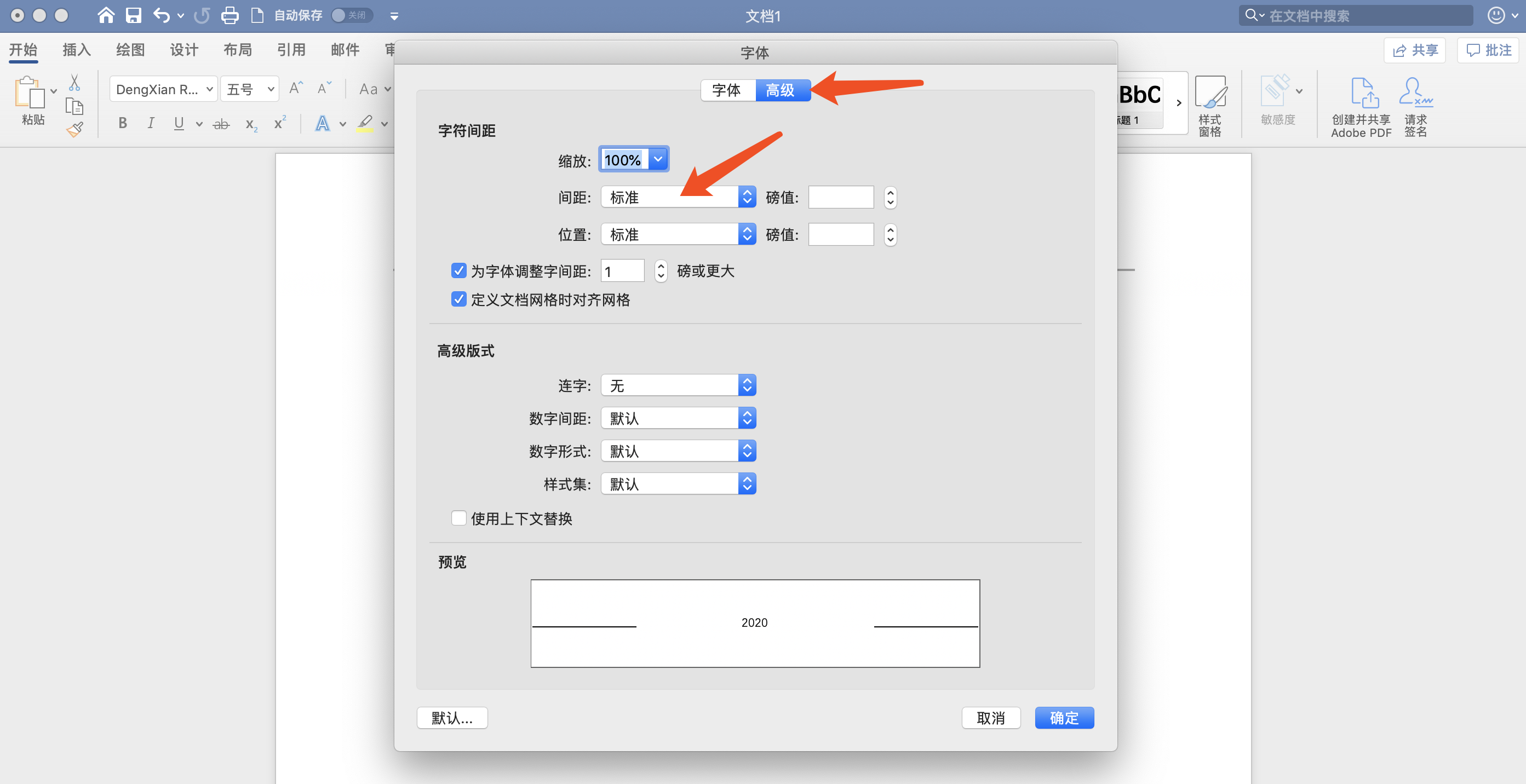Click the Print icon
Image resolution: width=1526 pixels, height=784 pixels.
click(x=230, y=15)
